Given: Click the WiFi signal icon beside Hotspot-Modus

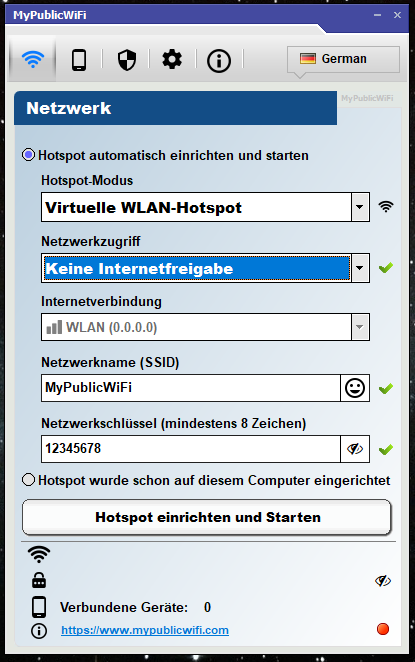Looking at the screenshot, I should [x=385, y=206].
